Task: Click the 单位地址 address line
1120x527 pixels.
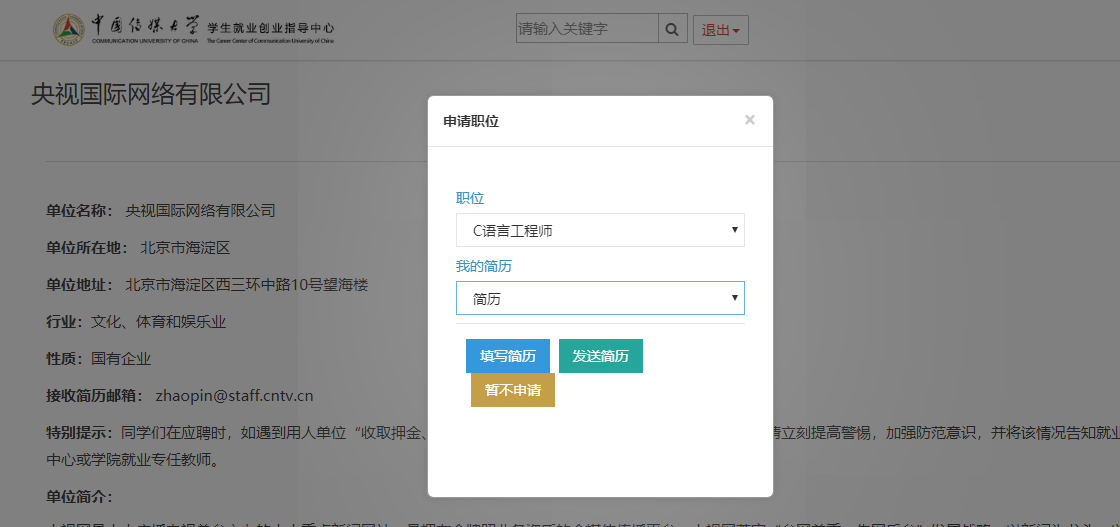Action: coord(207,285)
